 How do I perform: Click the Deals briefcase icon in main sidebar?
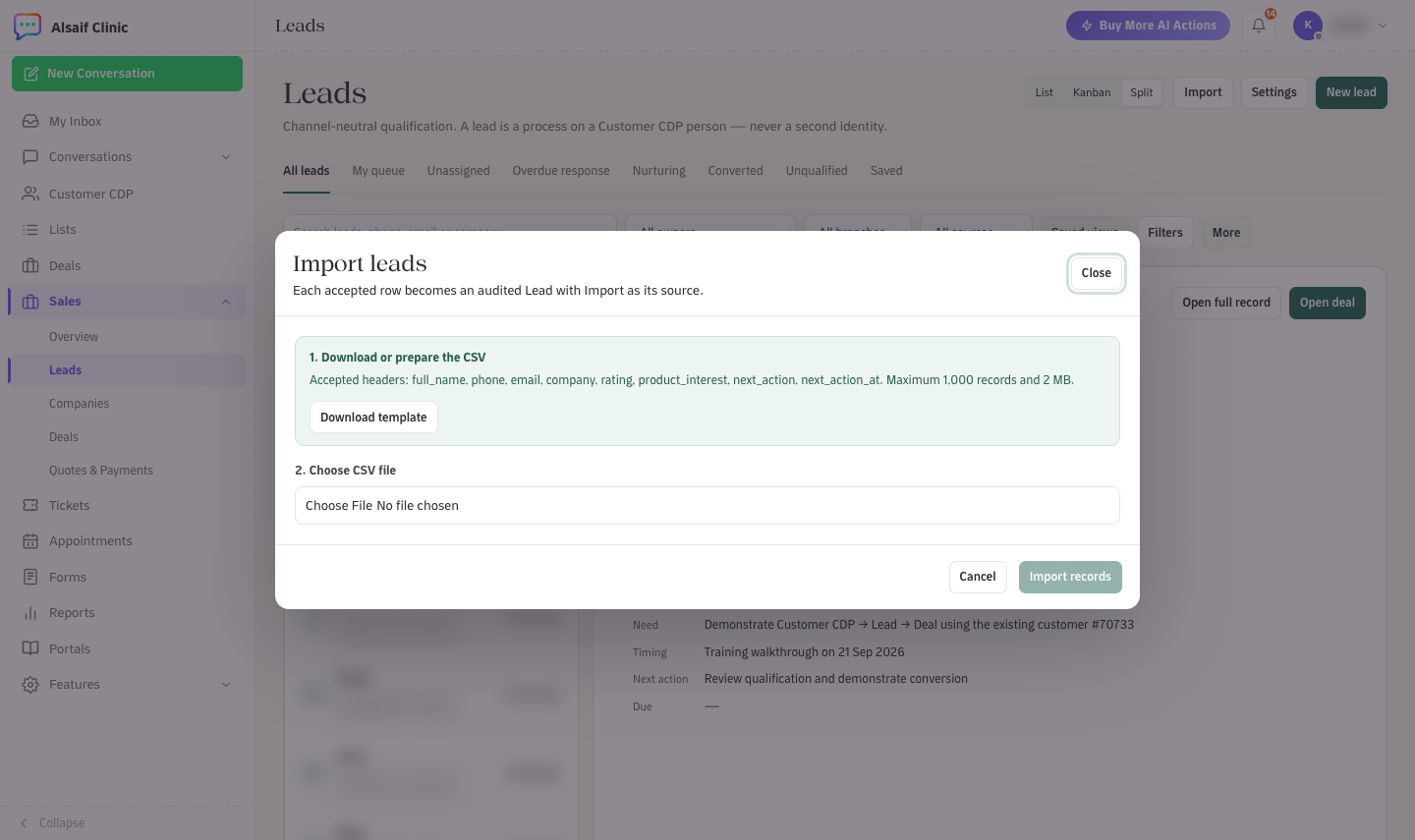(x=30, y=265)
